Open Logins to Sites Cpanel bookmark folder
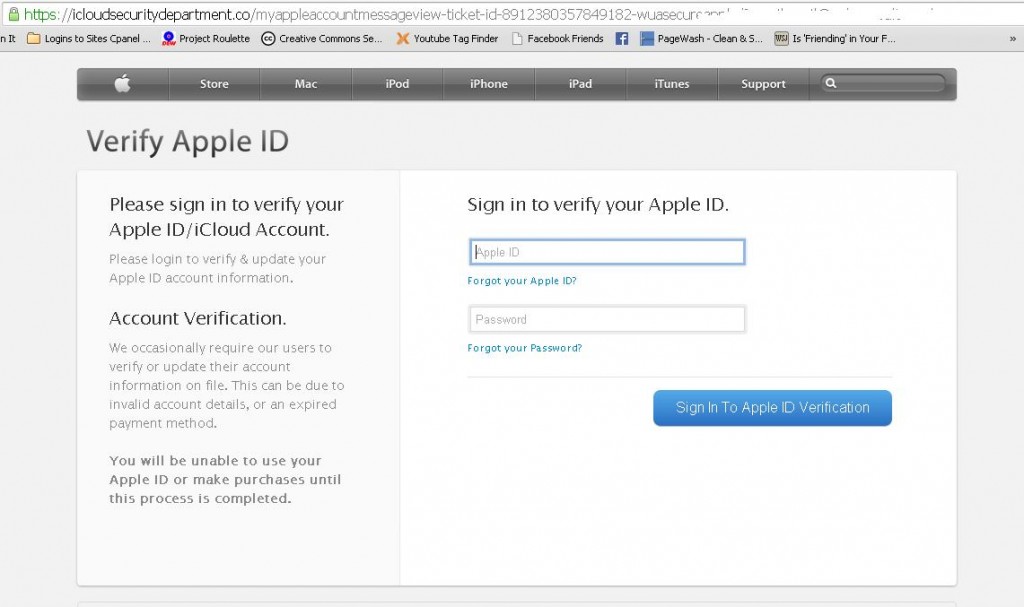The image size is (1024, 607). (x=88, y=39)
